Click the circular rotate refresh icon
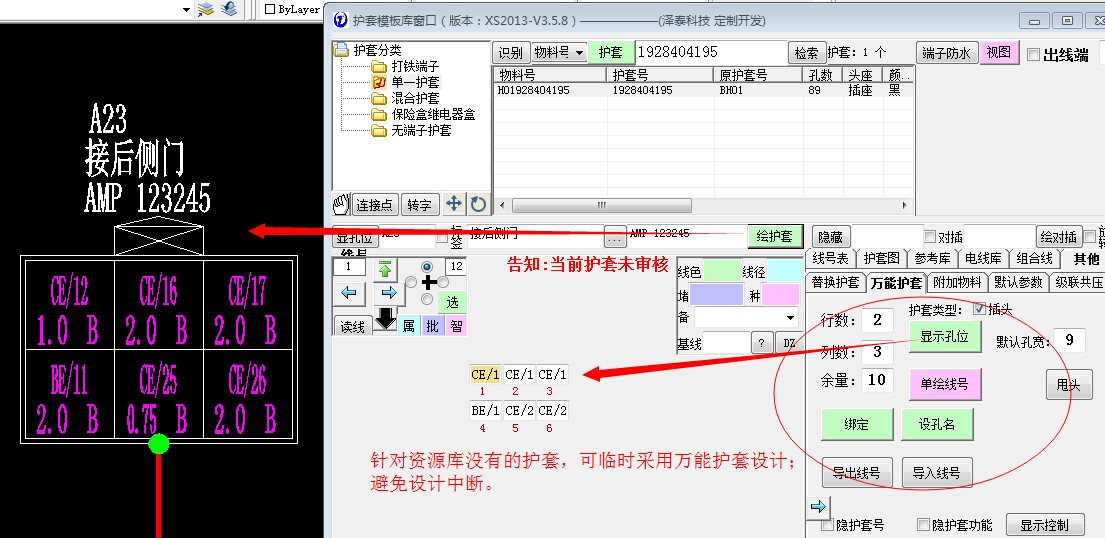This screenshot has width=1105, height=538. (478, 204)
